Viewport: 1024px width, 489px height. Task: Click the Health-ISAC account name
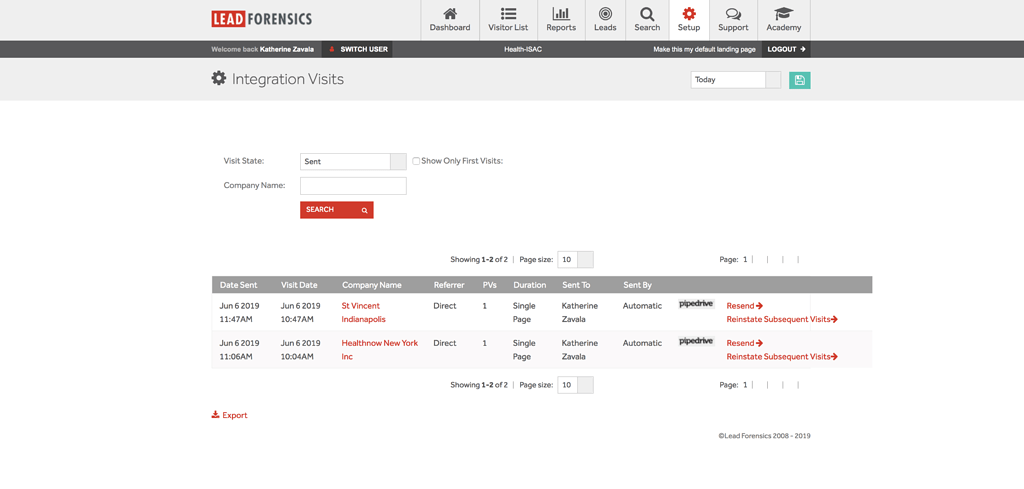coord(522,49)
